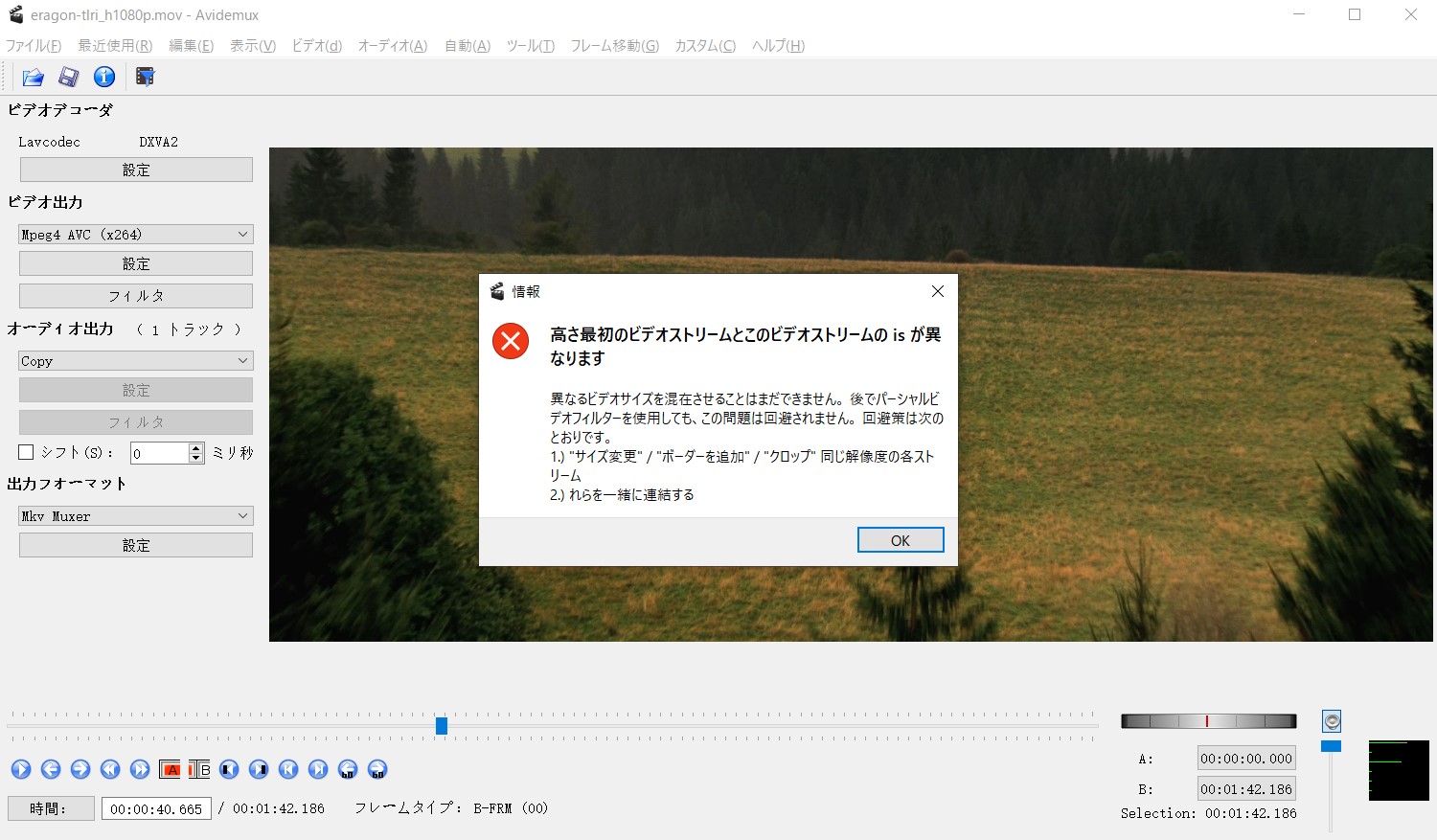Open the 出力フォーマット dropdown showing Mkv Muxer
The height and width of the screenshot is (840, 1437).
click(x=135, y=515)
